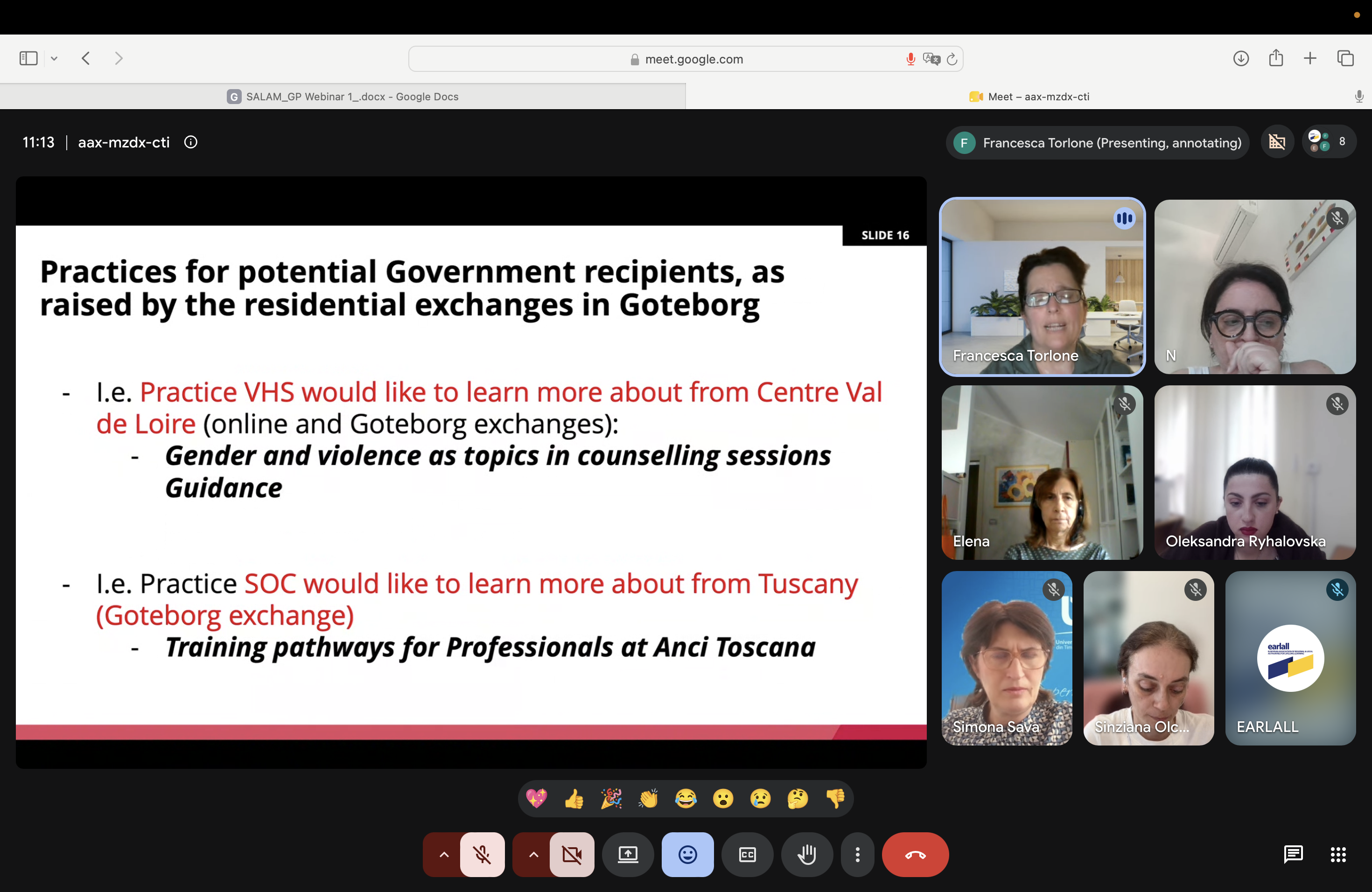Send crying face reaction
This screenshot has width=1372, height=892.
click(760, 798)
